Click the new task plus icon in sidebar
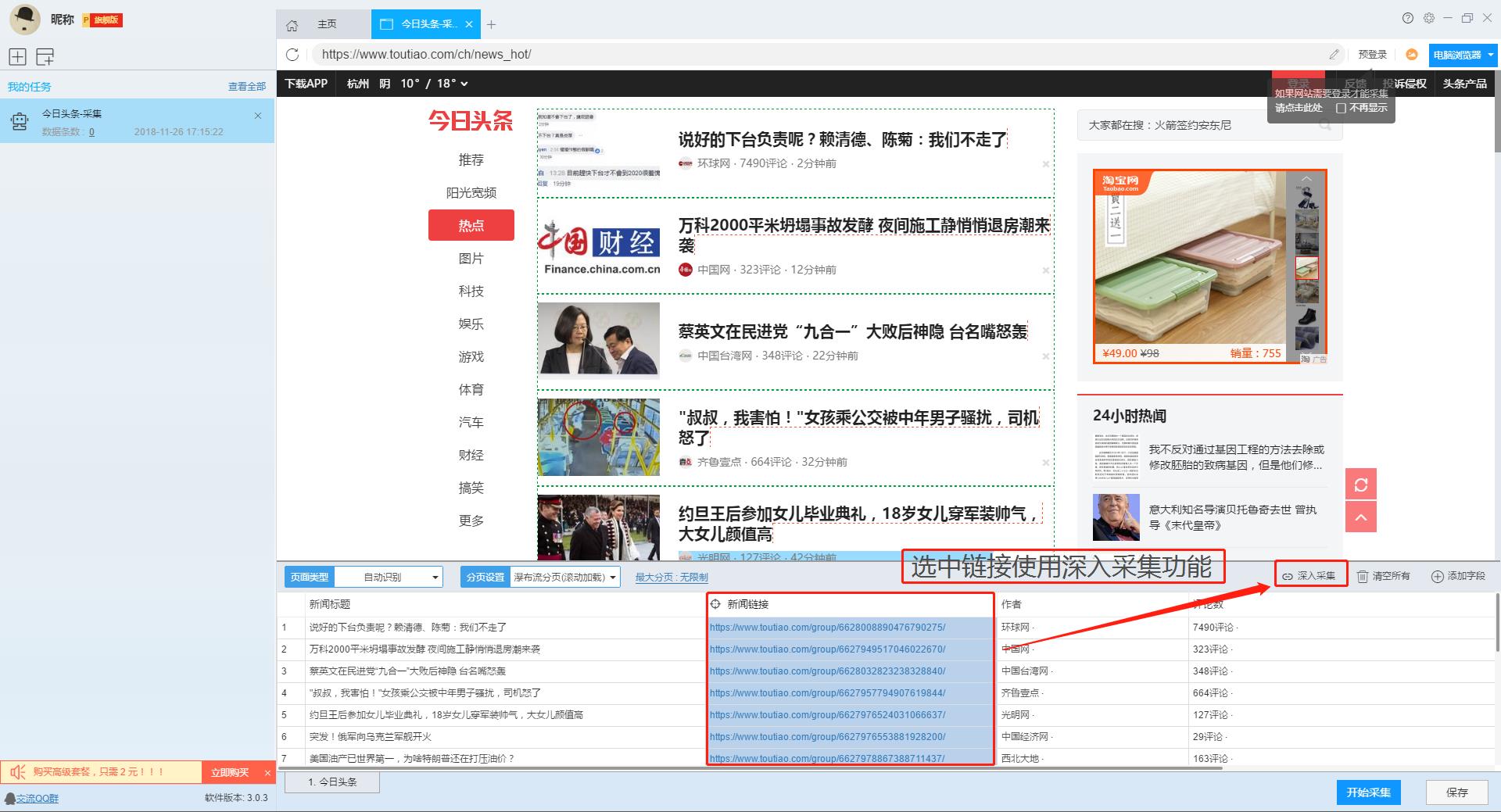 point(17,56)
